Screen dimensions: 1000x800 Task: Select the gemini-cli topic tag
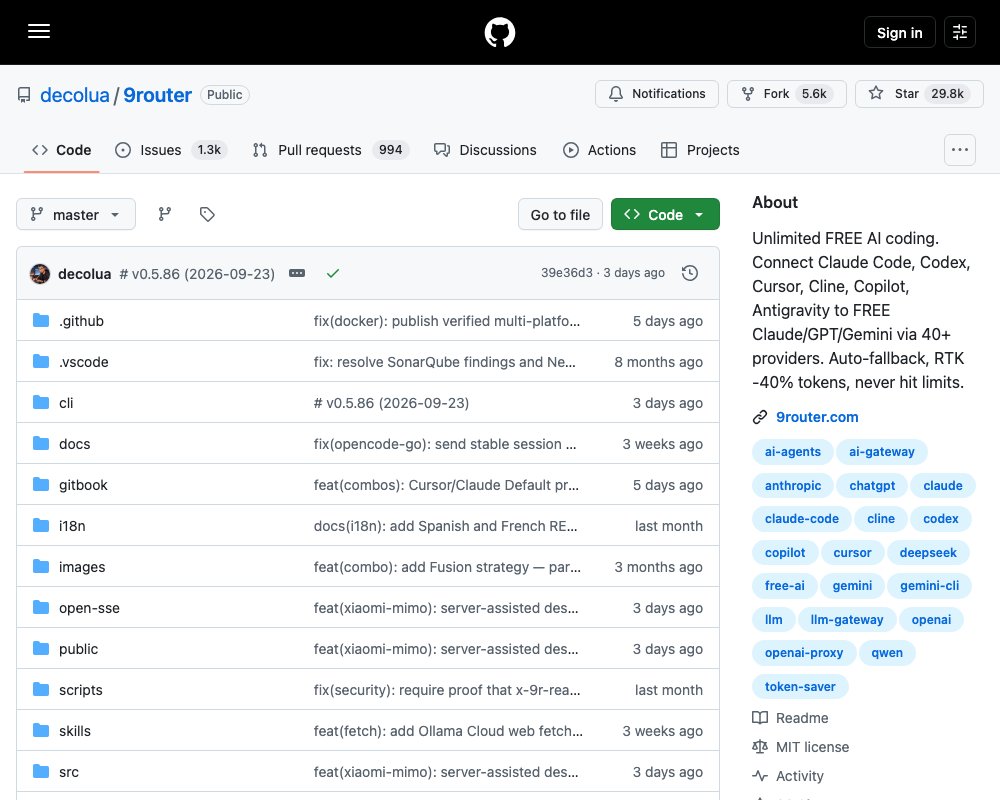point(929,586)
